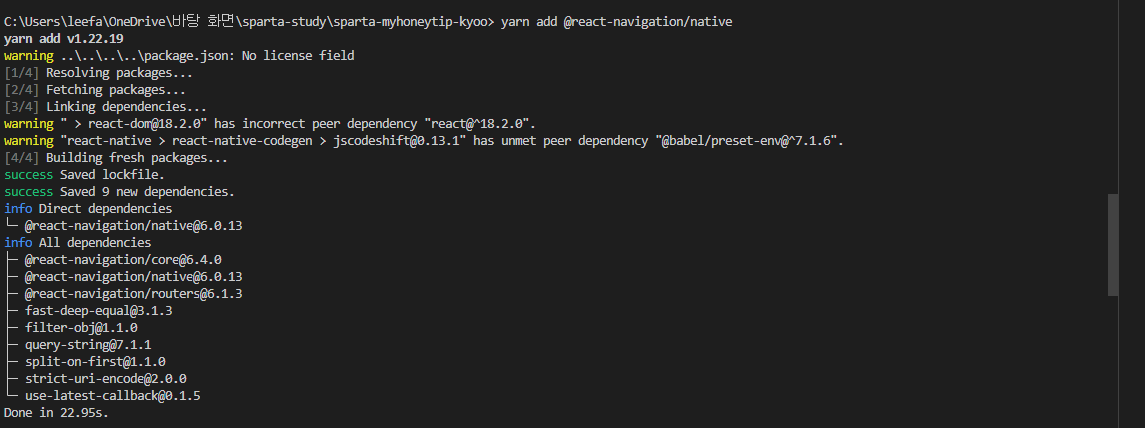This screenshot has width=1145, height=428.
Task: Click the typed 'yarn add @react-navigation/native' command
Action: [x=616, y=22]
